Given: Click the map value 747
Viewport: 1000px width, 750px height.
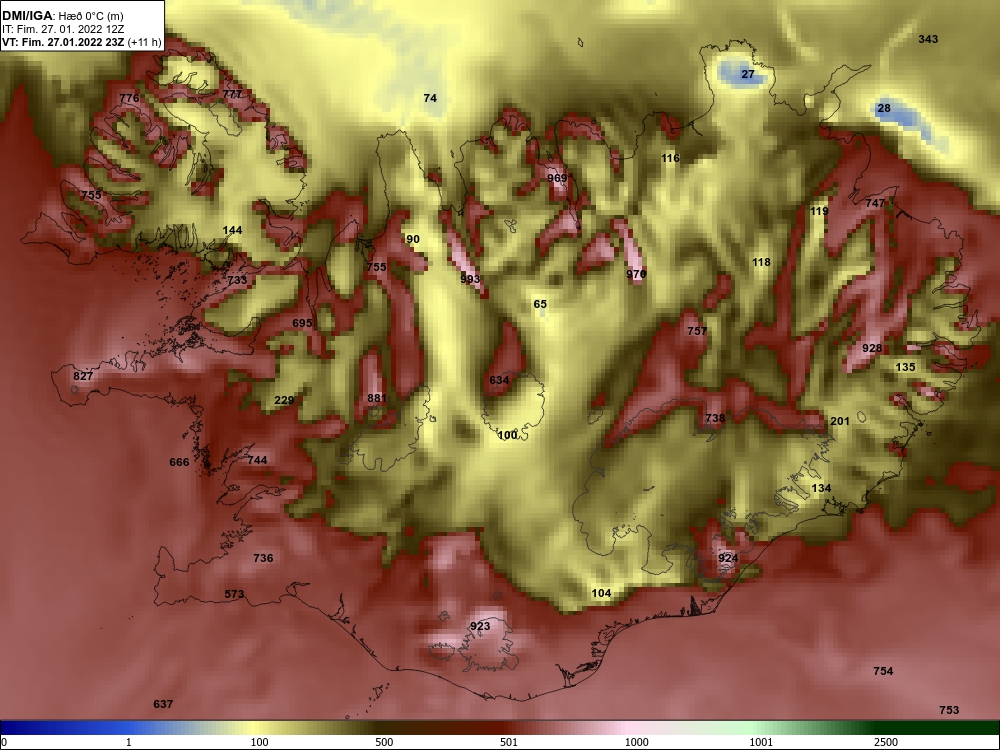Looking at the screenshot, I should 875,203.
